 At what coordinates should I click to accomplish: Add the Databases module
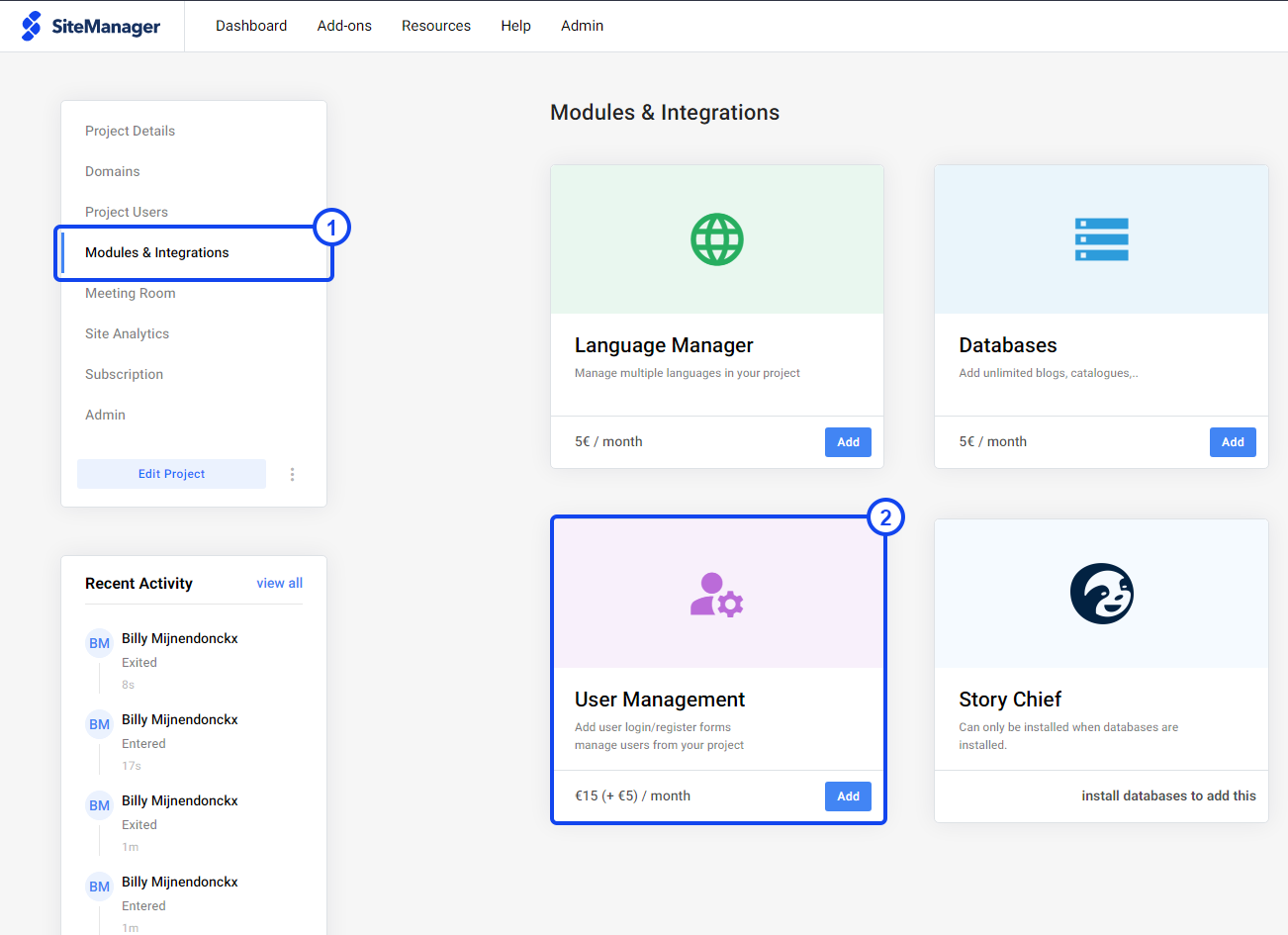(x=1233, y=442)
